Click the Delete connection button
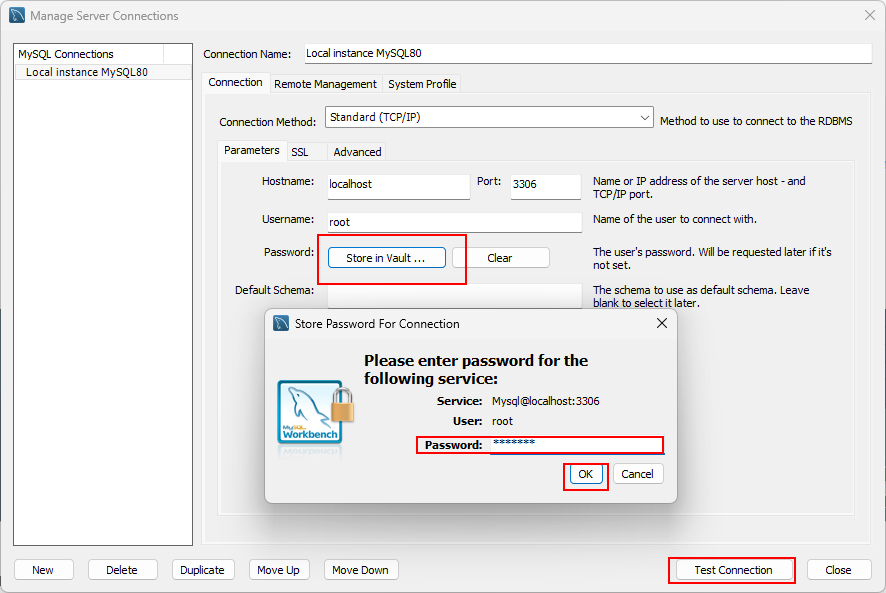The image size is (886, 593). pos(122,570)
